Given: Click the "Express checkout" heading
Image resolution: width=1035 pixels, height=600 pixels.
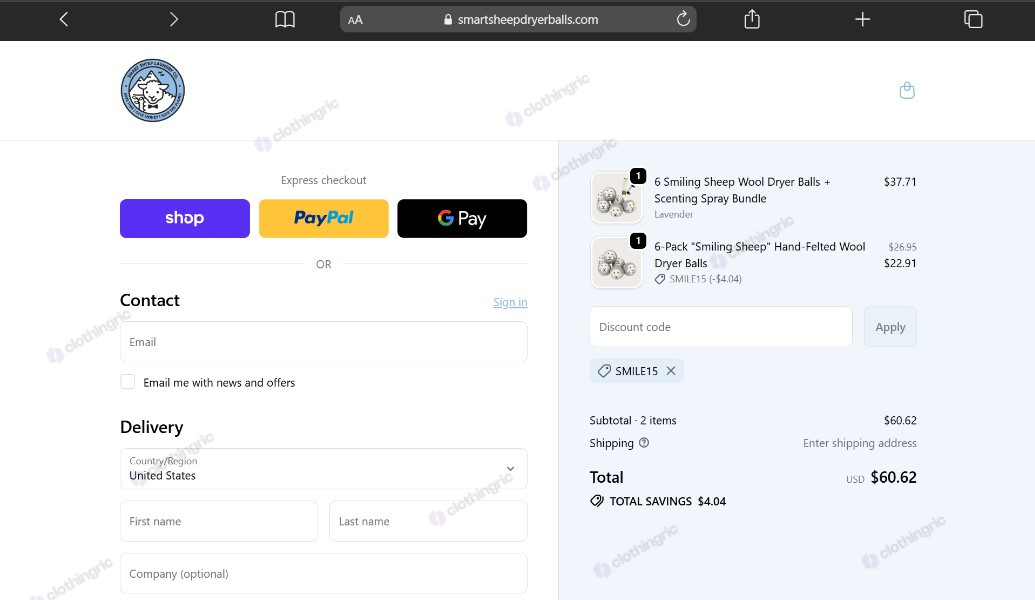Looking at the screenshot, I should pyautogui.click(x=323, y=180).
